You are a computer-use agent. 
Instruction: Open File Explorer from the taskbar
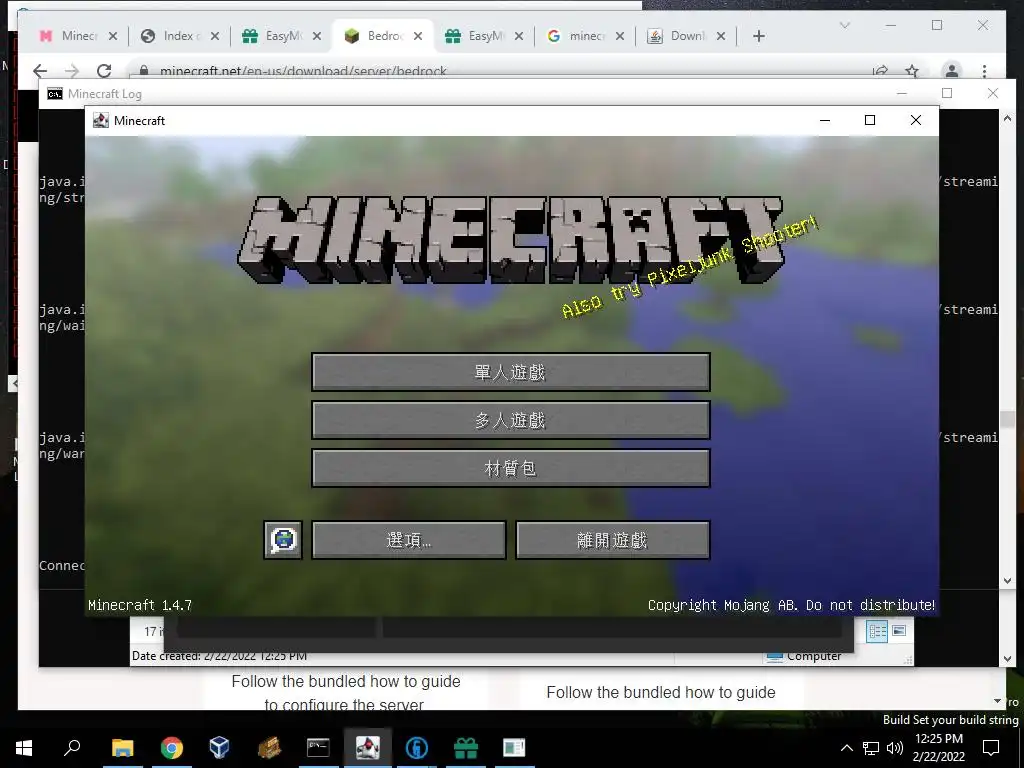122,748
